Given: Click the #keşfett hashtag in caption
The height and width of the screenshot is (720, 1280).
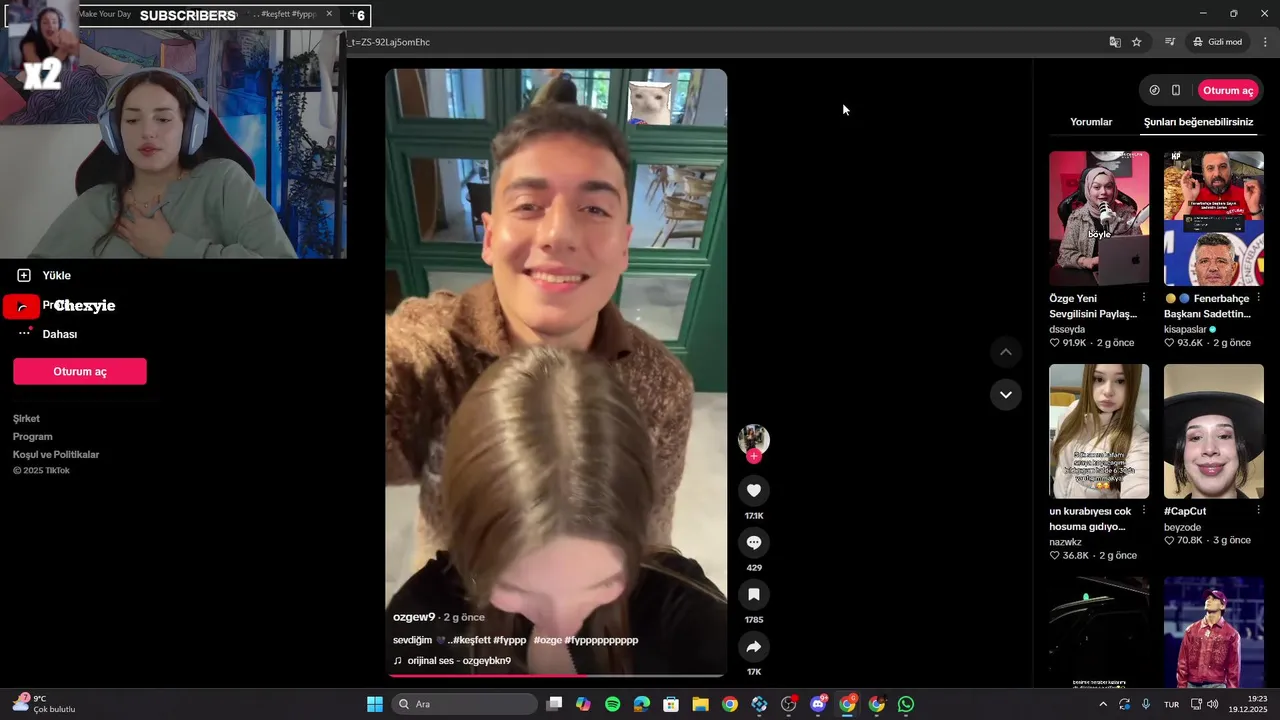Looking at the screenshot, I should (x=470, y=640).
